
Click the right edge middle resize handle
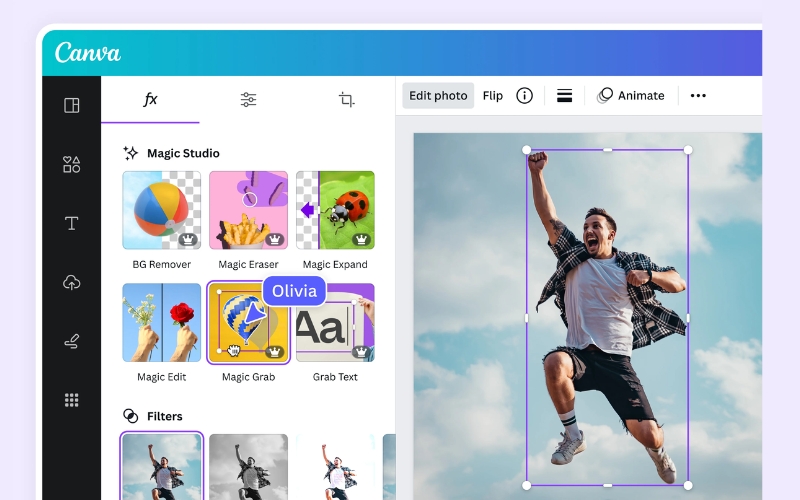688,318
